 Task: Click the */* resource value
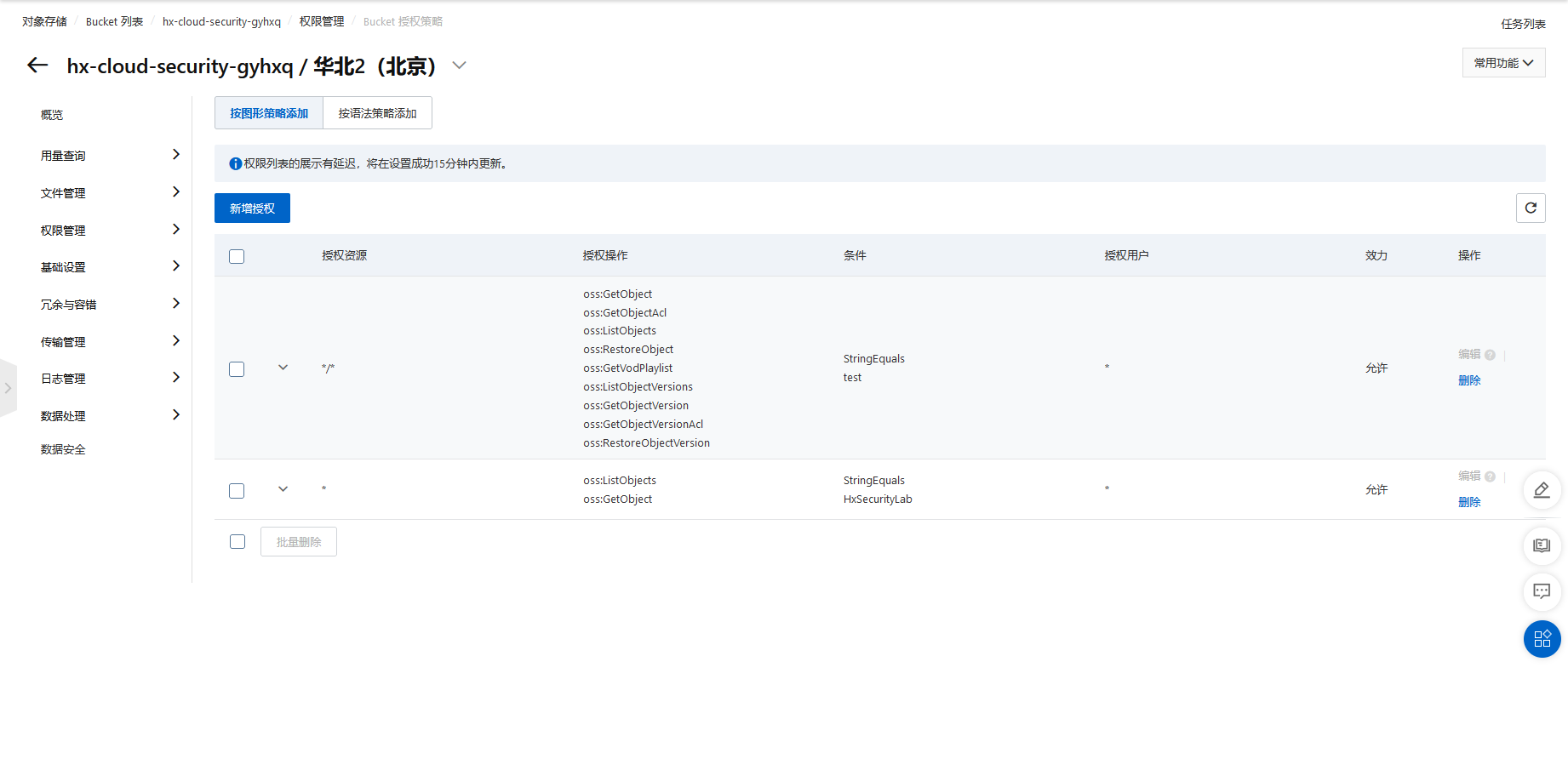[x=328, y=368]
